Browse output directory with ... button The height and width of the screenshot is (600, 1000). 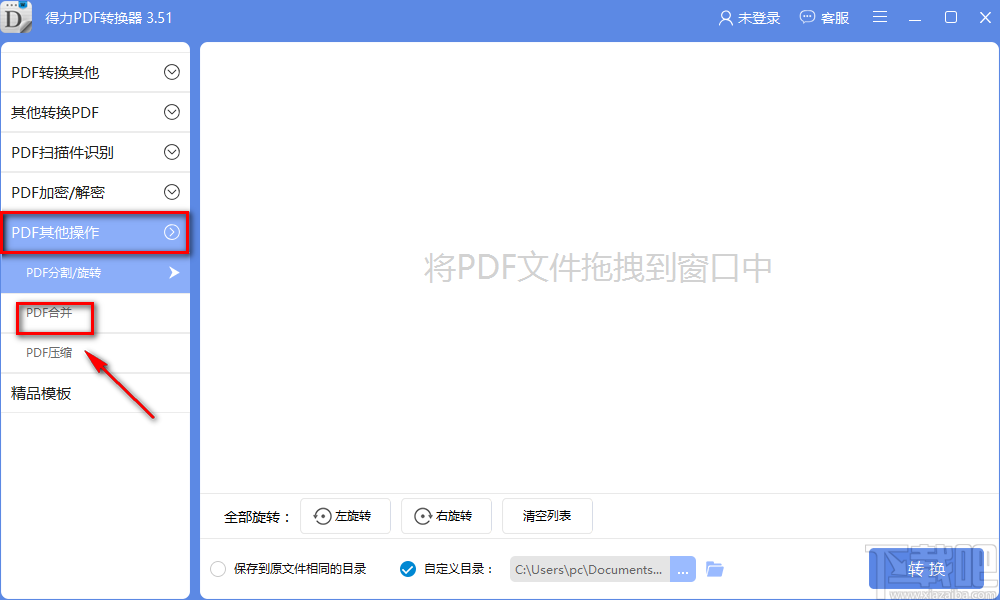coord(682,569)
